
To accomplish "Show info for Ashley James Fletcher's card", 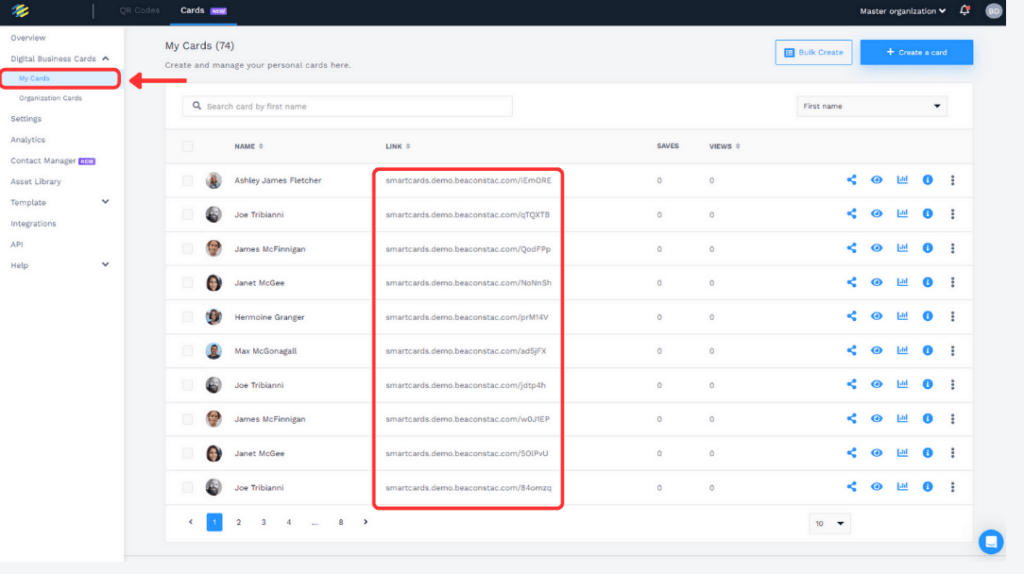I will tap(927, 180).
